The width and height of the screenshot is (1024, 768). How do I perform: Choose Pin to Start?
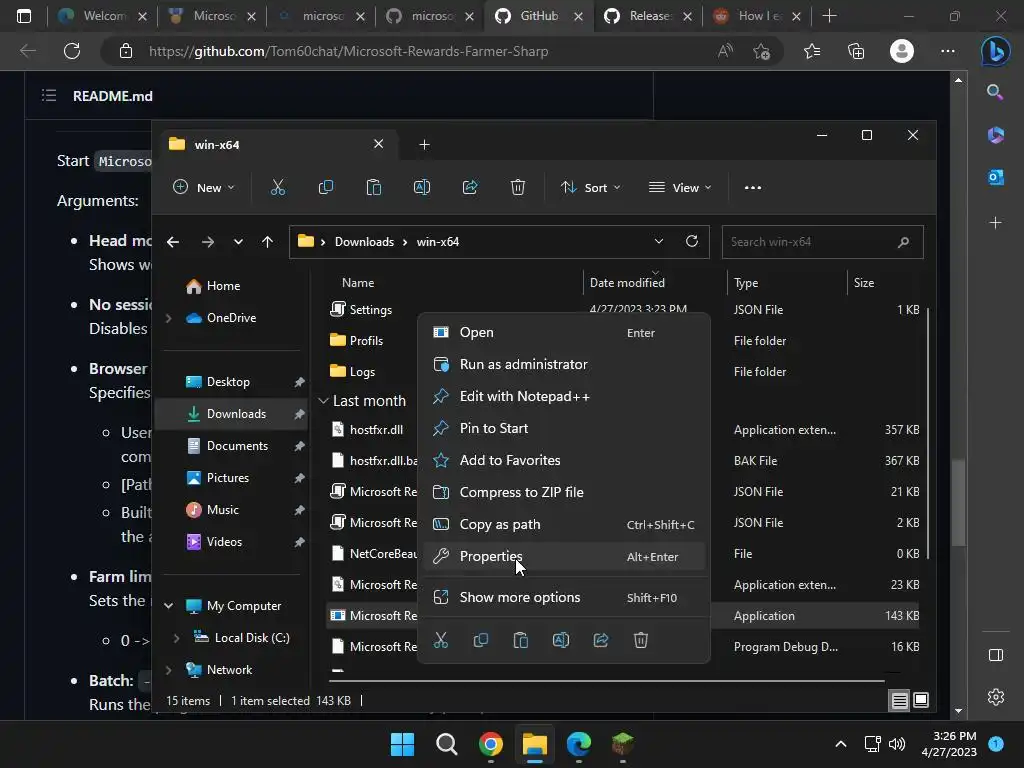564,428
